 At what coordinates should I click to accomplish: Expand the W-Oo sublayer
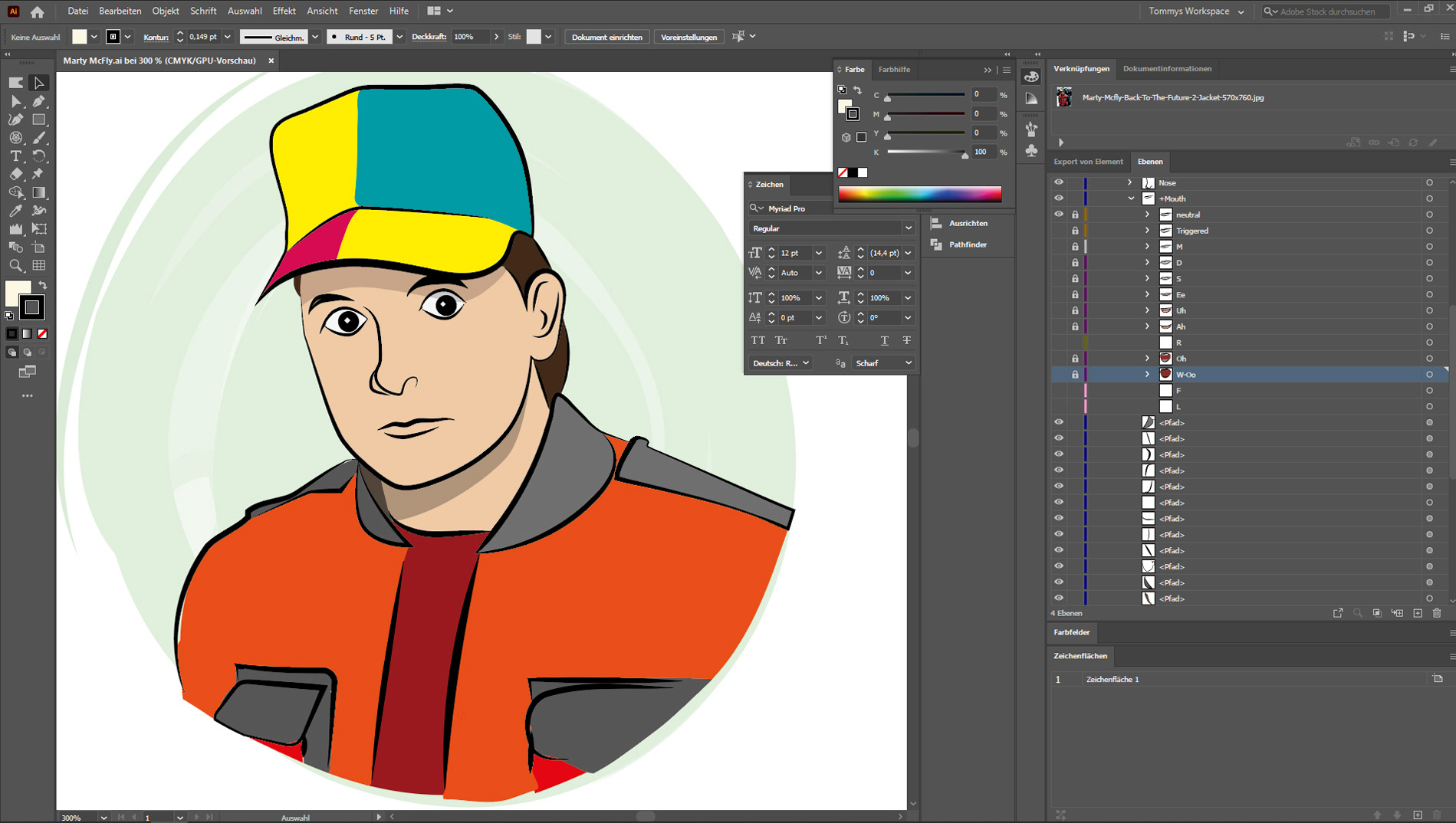coord(1147,375)
